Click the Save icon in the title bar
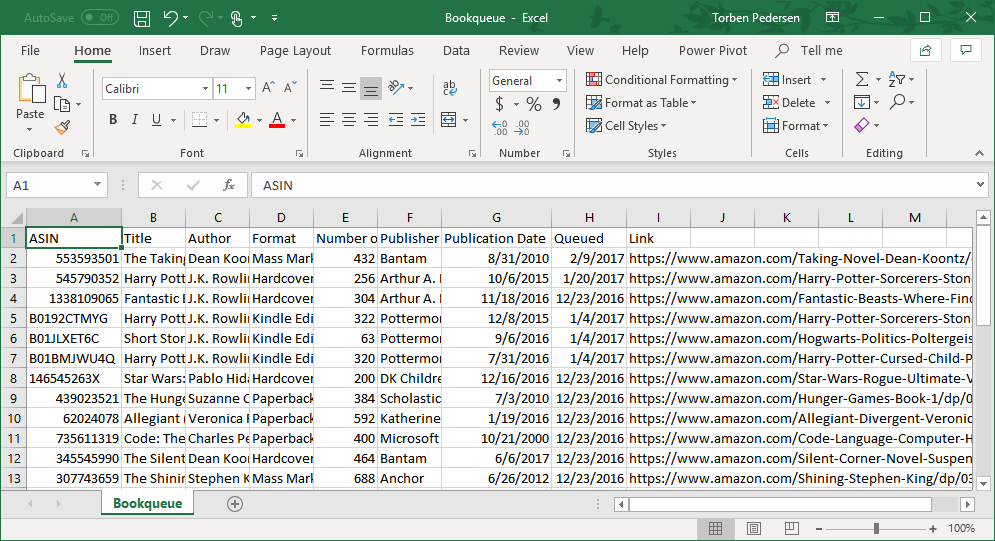 click(142, 18)
